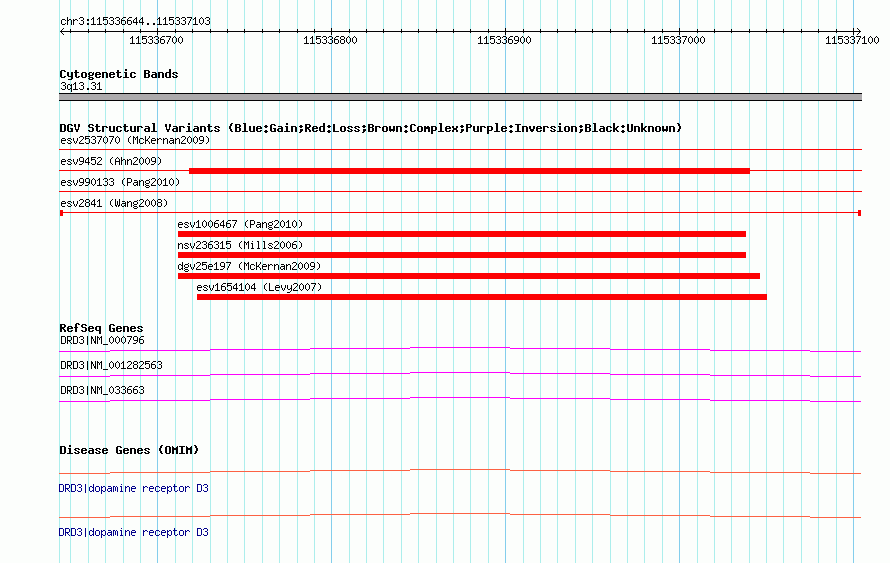Select transcript DRD3|NM_001282563

[111, 365]
